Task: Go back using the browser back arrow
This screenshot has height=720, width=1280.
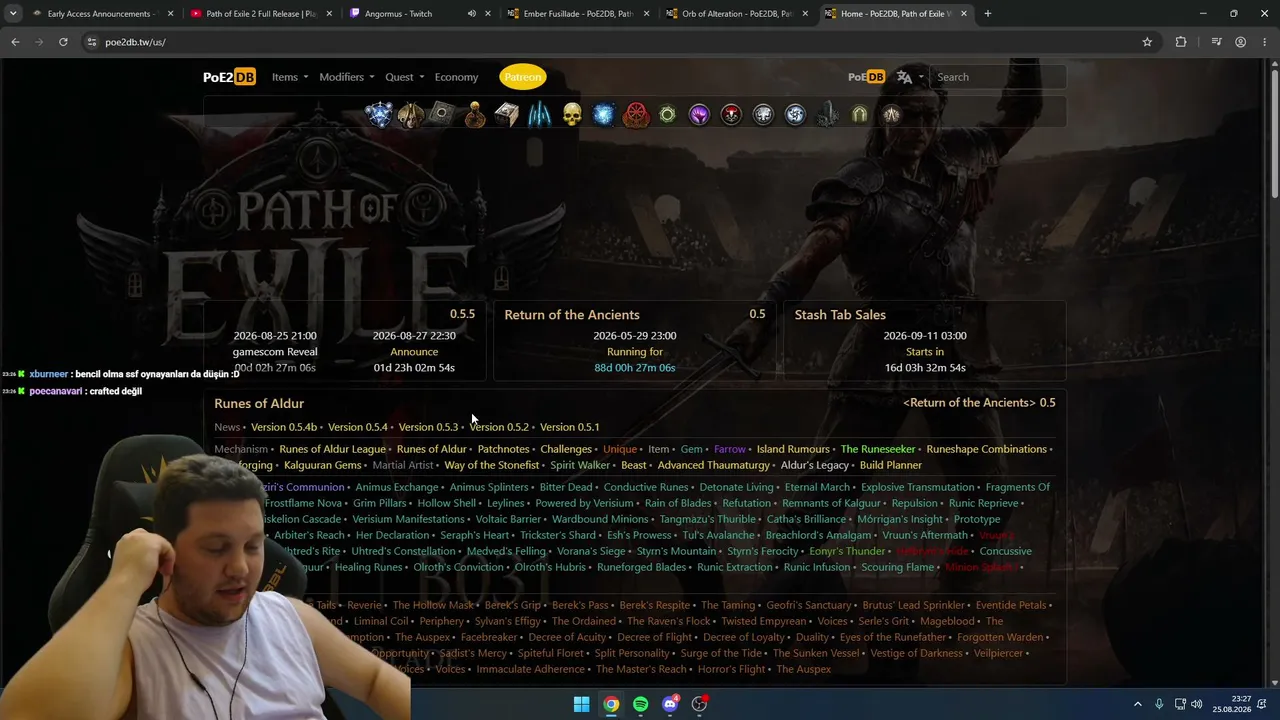Action: click(x=15, y=42)
